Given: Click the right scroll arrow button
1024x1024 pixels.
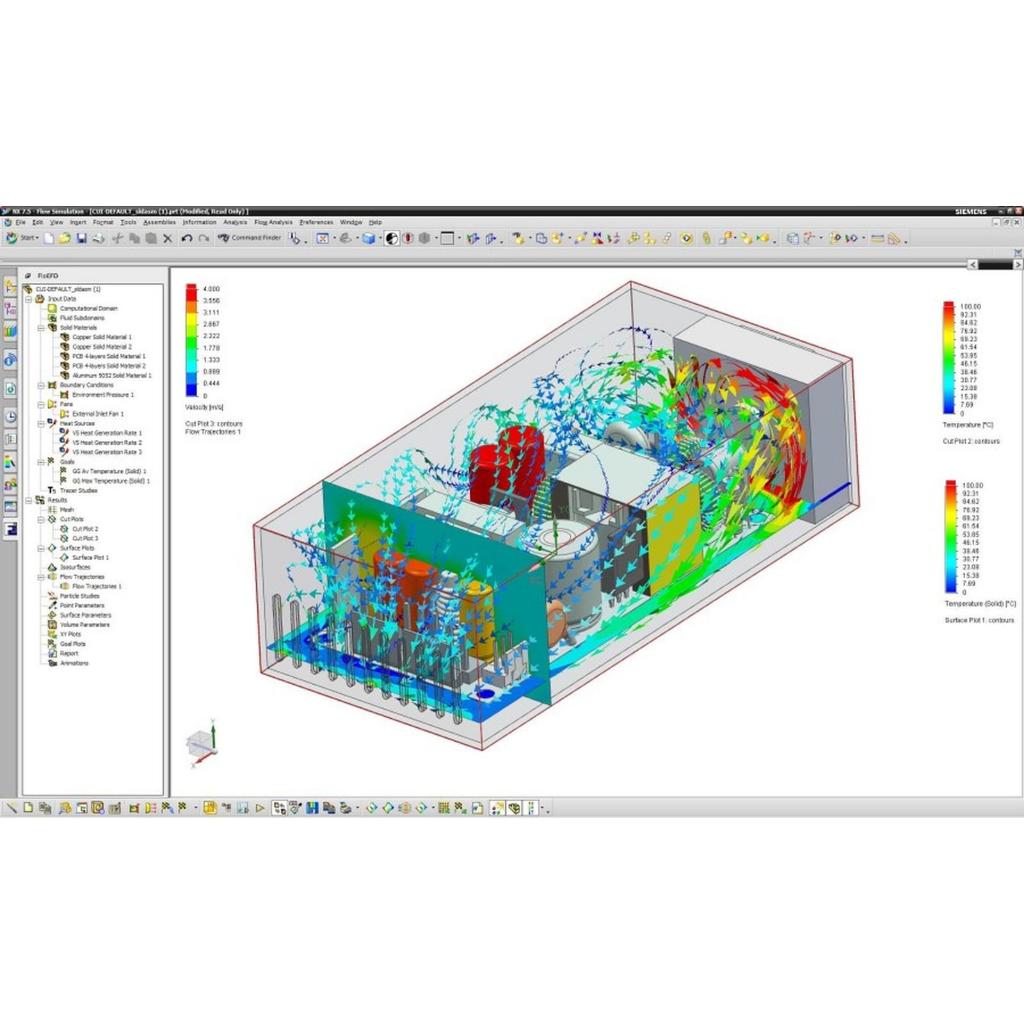Looking at the screenshot, I should [1017, 264].
